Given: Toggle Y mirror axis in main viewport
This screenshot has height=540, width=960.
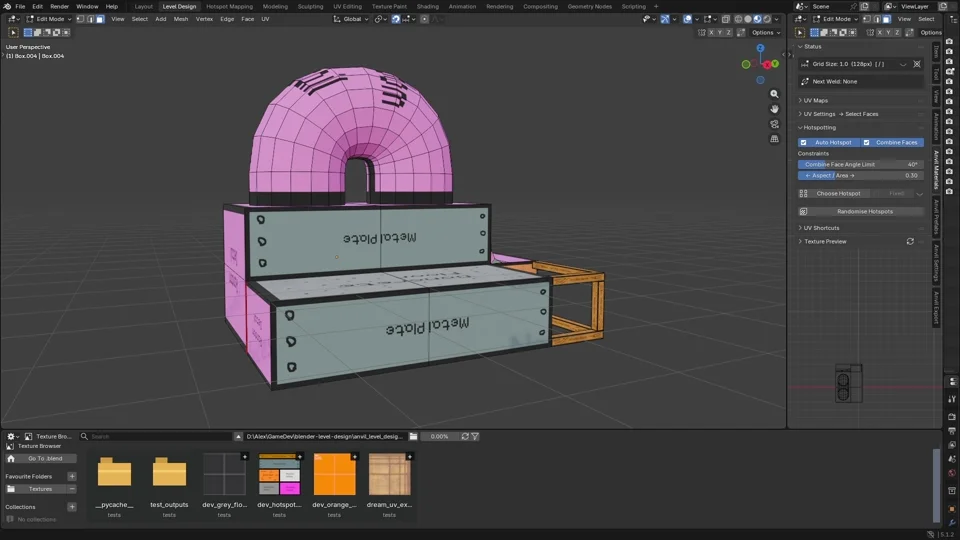Looking at the screenshot, I should click(x=719, y=32).
